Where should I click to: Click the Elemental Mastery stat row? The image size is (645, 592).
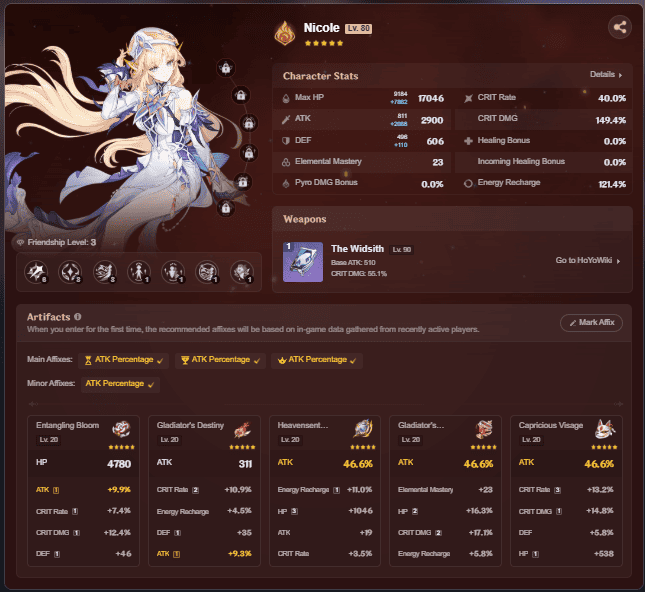point(362,162)
